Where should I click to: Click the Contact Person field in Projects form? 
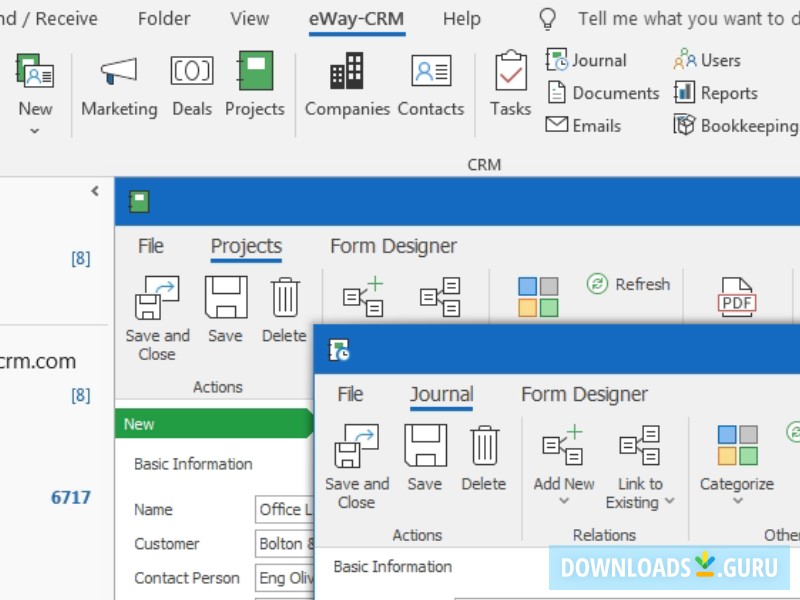tap(285, 578)
